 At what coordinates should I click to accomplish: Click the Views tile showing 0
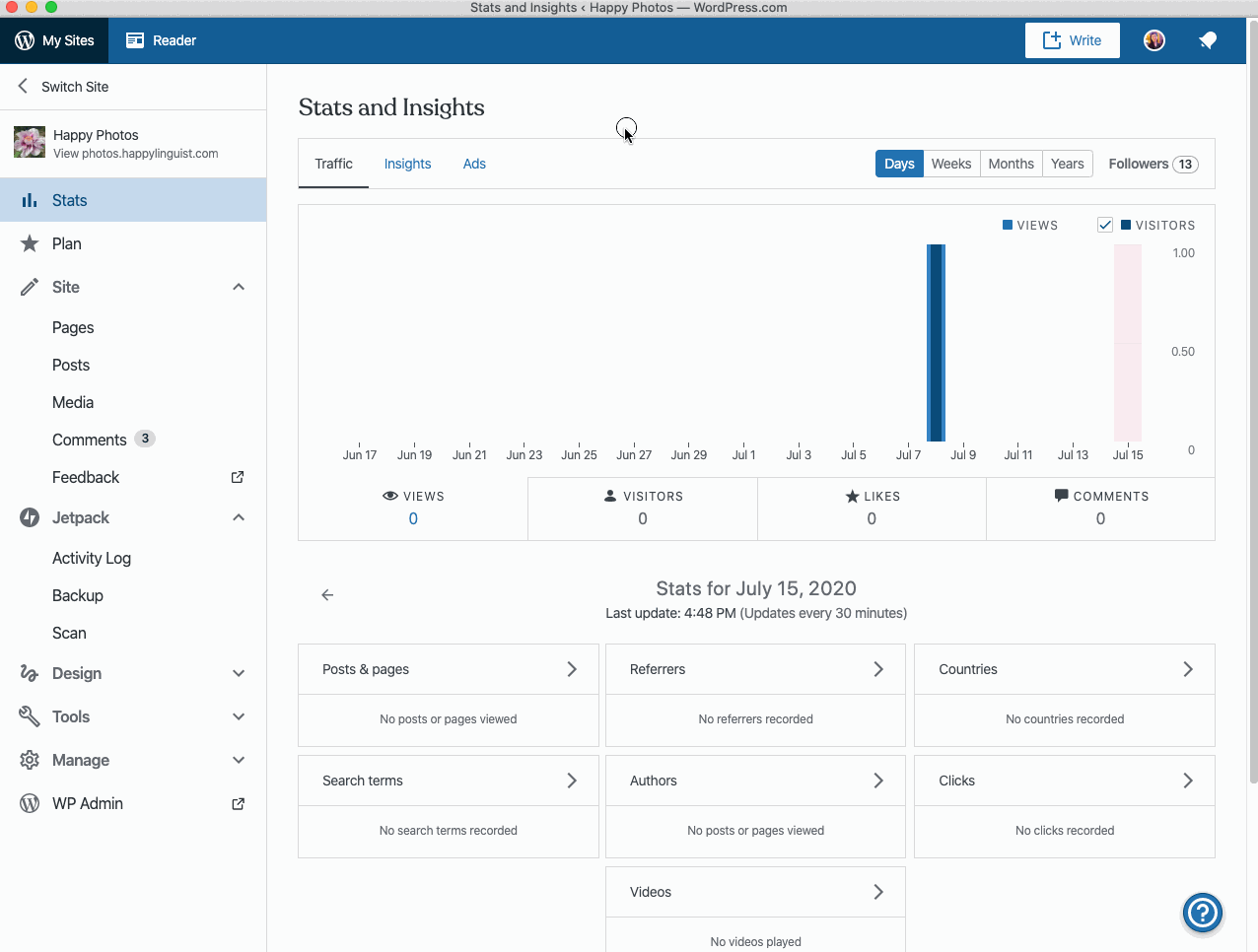point(413,509)
